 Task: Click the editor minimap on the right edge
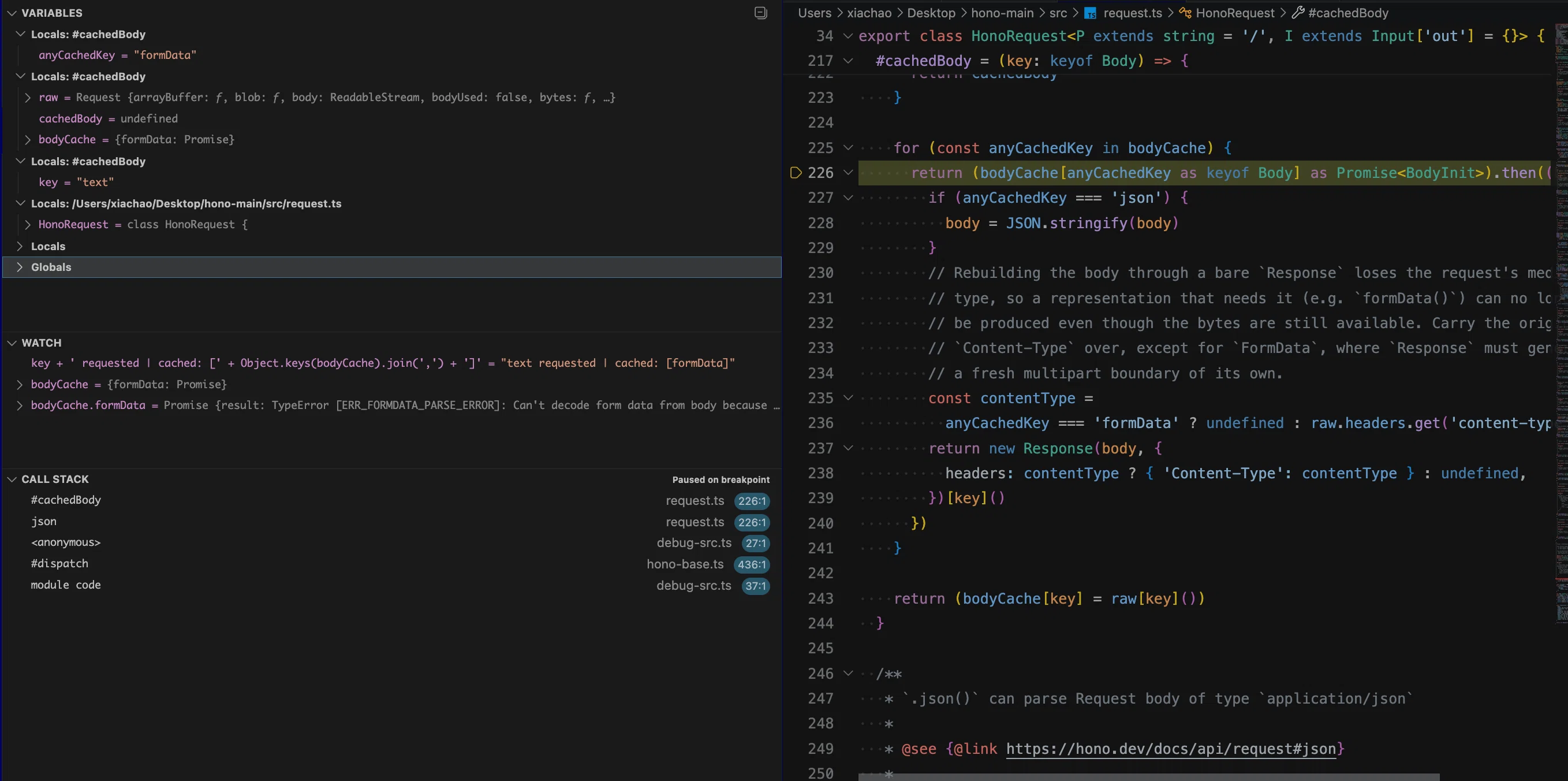pos(1561,323)
